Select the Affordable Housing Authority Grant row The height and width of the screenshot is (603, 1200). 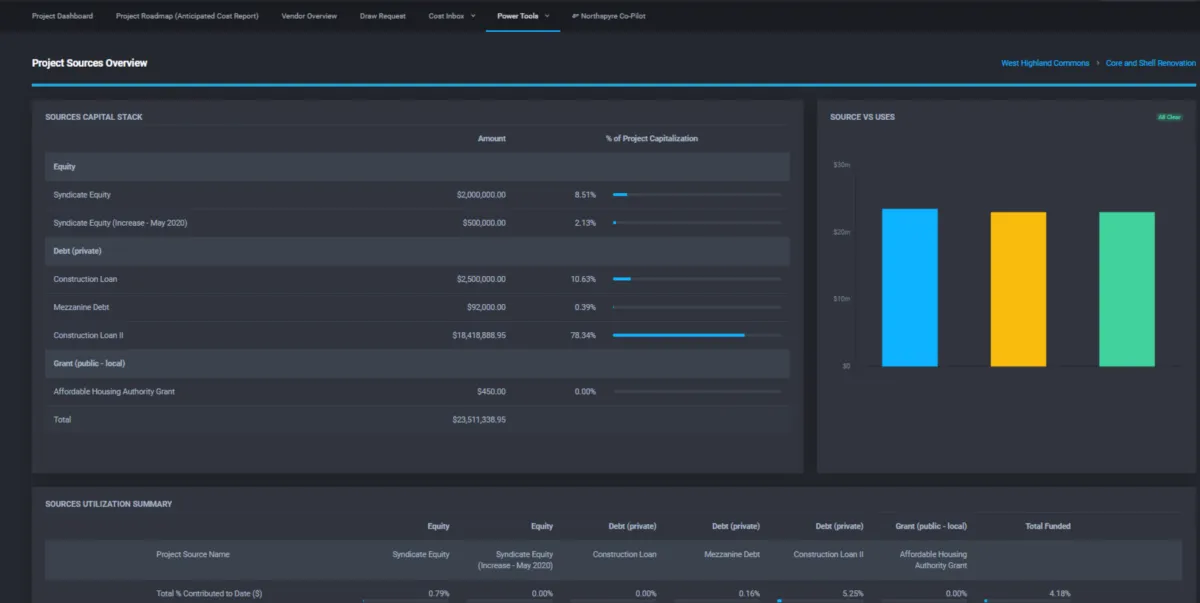pyautogui.click(x=114, y=391)
